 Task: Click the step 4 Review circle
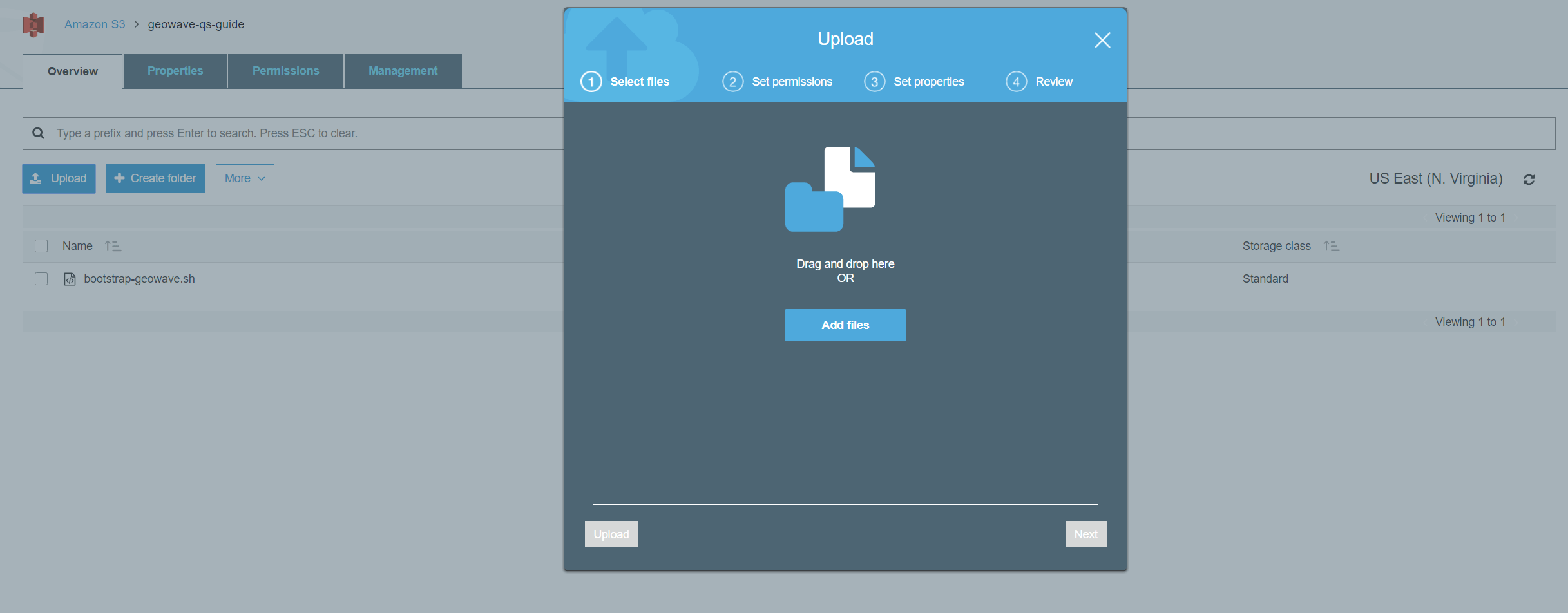click(1016, 81)
